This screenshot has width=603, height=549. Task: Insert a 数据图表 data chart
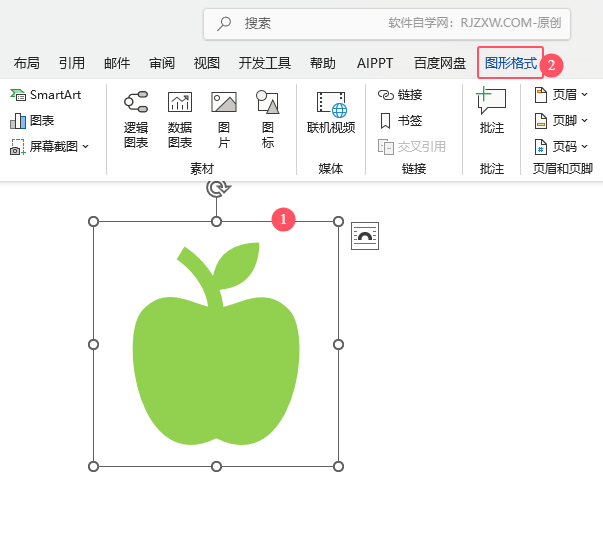[x=180, y=120]
